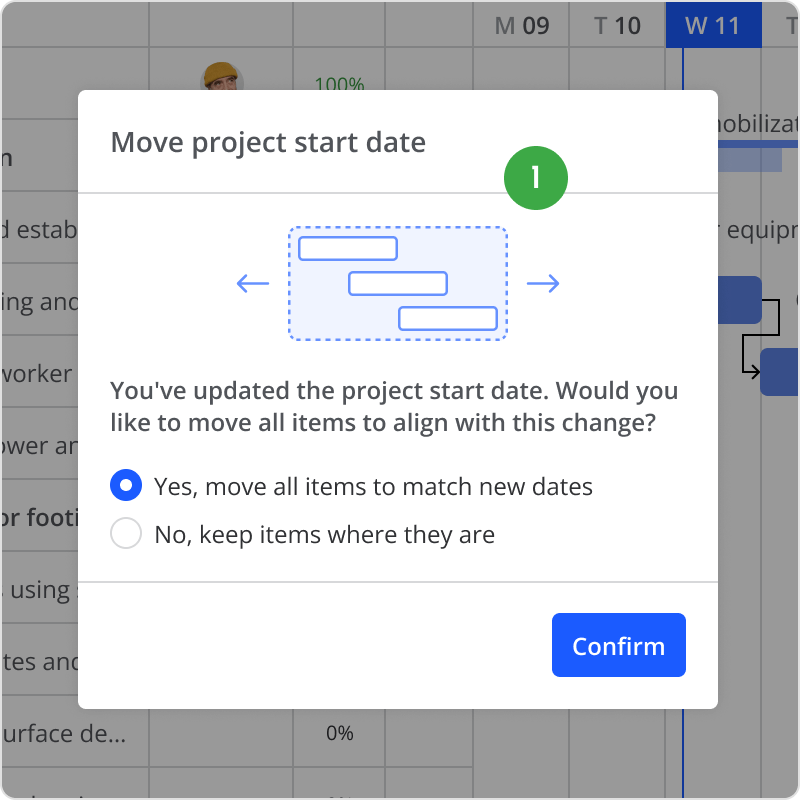
Task: Click the left arrow icon beside illustration
Action: (253, 284)
